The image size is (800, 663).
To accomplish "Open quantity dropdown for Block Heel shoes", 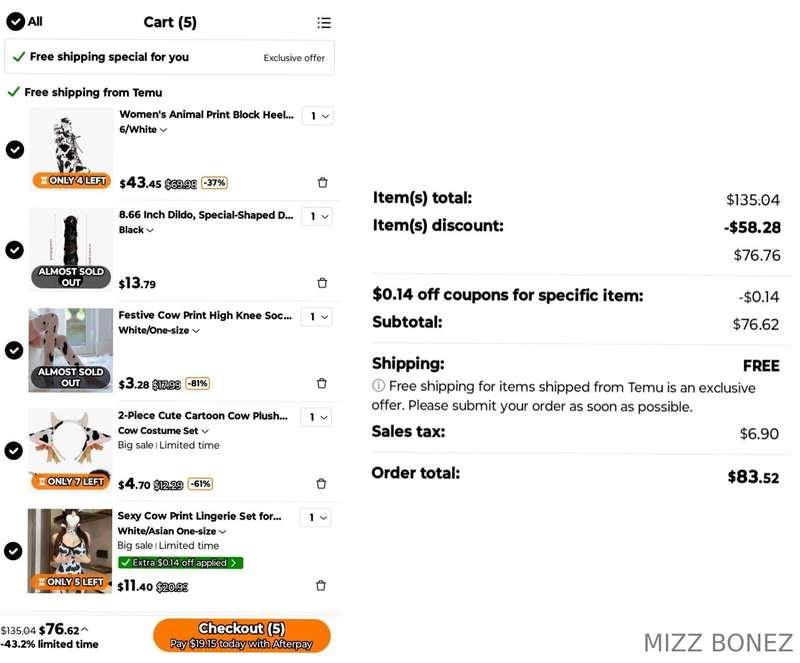I will pos(317,116).
